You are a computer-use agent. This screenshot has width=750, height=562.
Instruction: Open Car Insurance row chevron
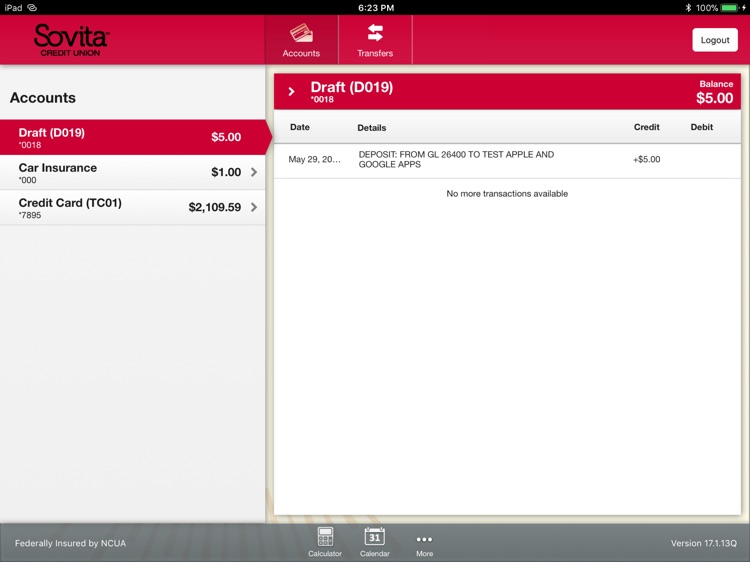(x=254, y=172)
